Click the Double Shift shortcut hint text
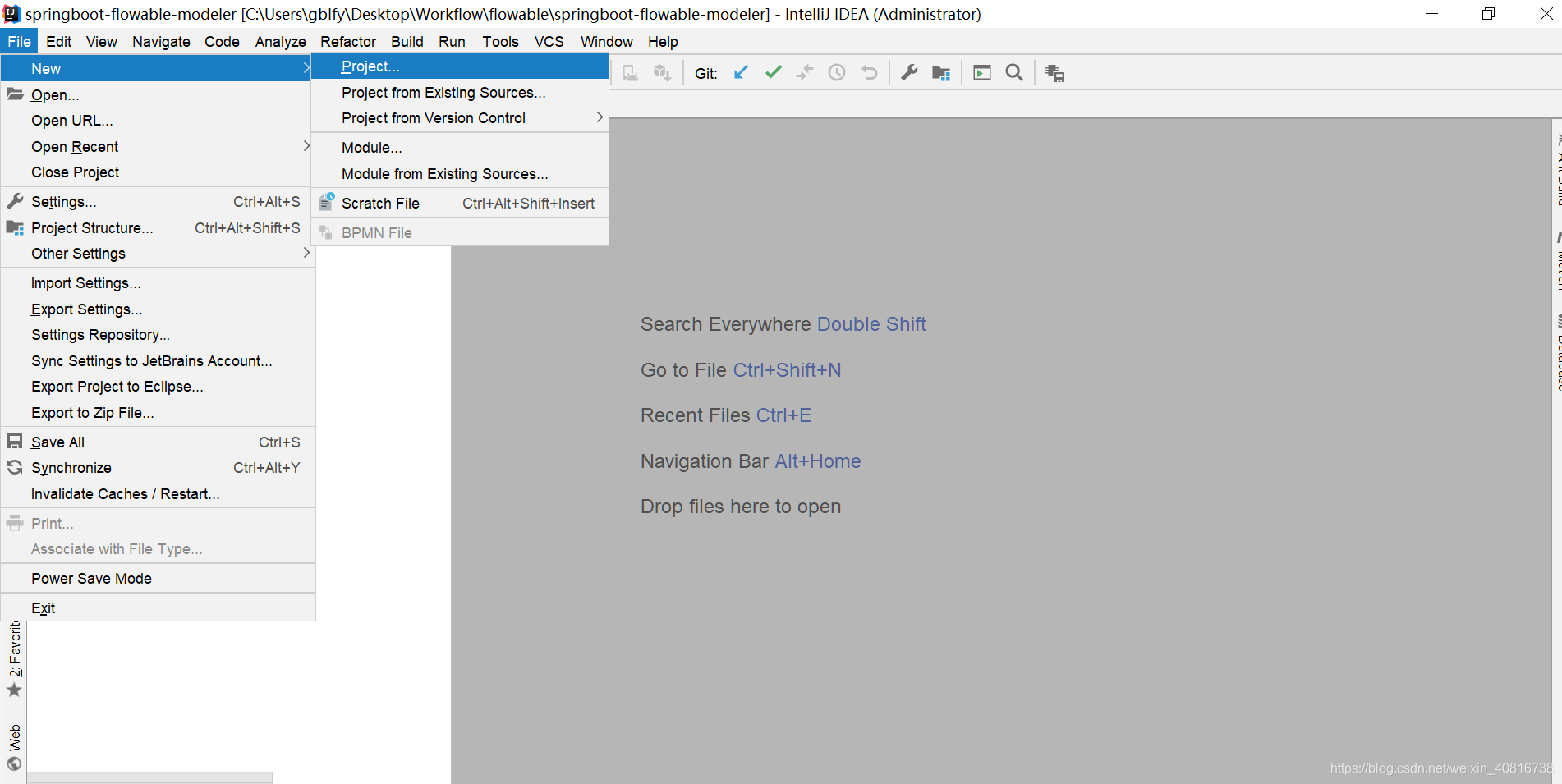Image resolution: width=1562 pixels, height=784 pixels. pos(871,324)
